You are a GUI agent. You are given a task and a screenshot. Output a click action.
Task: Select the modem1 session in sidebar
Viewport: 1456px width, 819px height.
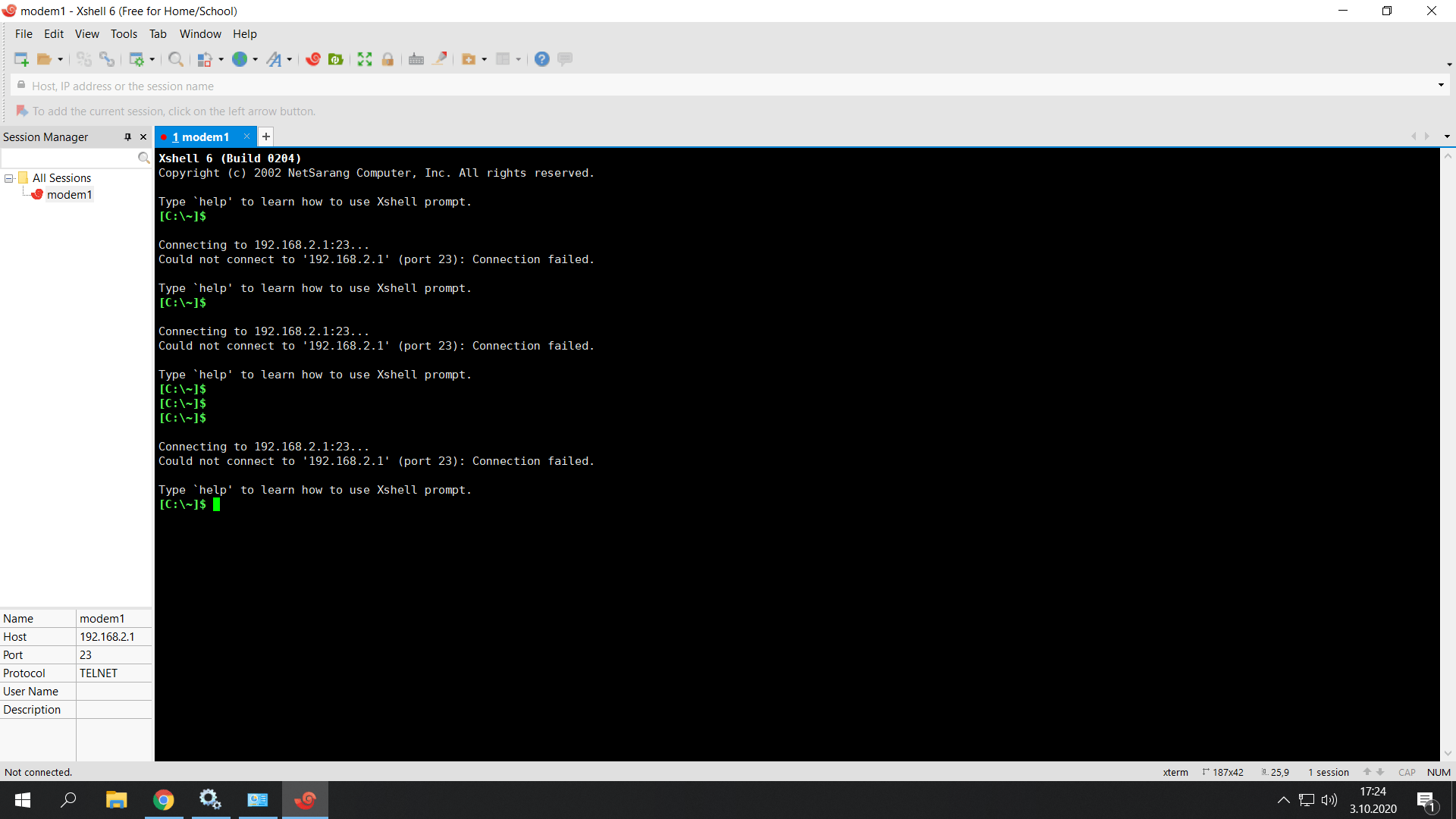(x=69, y=194)
